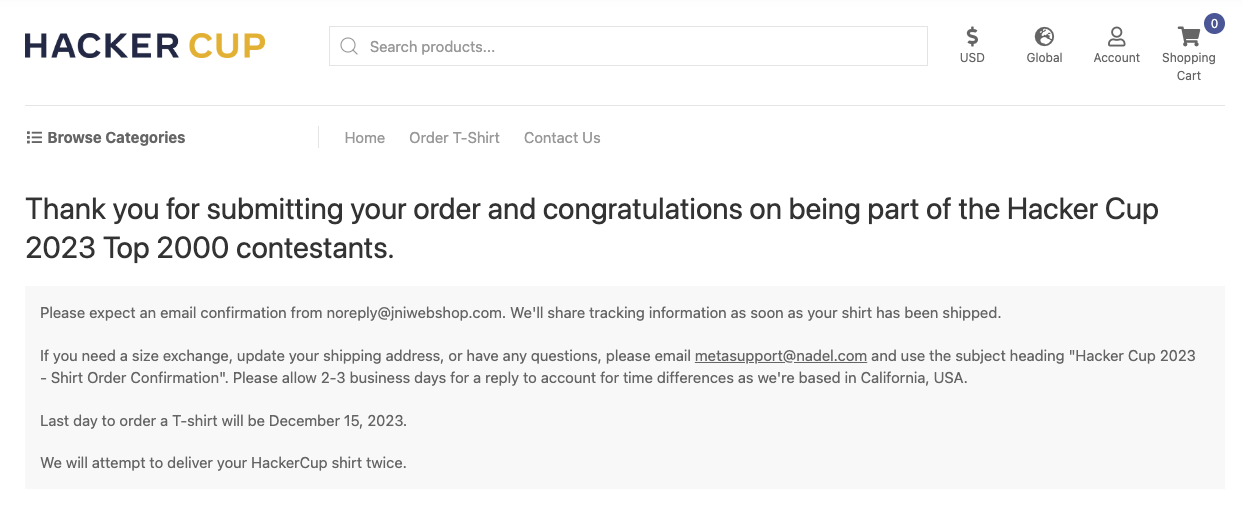This screenshot has width=1243, height=525.
Task: Click the Account text label
Action: click(x=1117, y=58)
